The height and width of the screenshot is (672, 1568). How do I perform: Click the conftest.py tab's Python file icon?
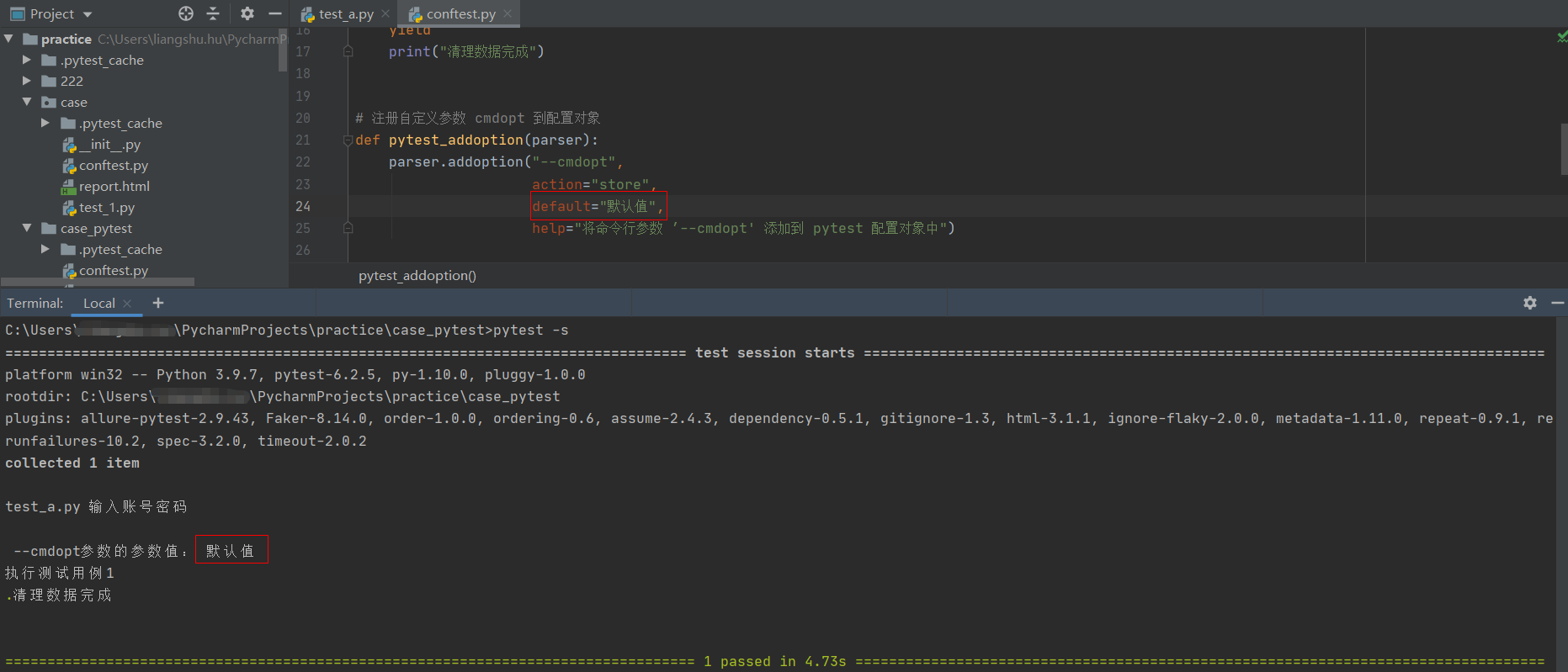pyautogui.click(x=416, y=14)
